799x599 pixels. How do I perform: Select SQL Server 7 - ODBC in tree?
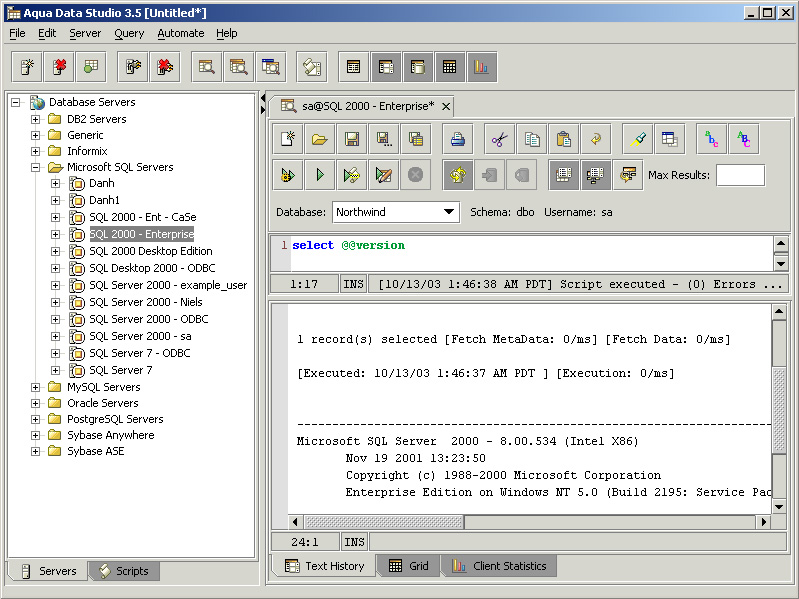click(140, 353)
